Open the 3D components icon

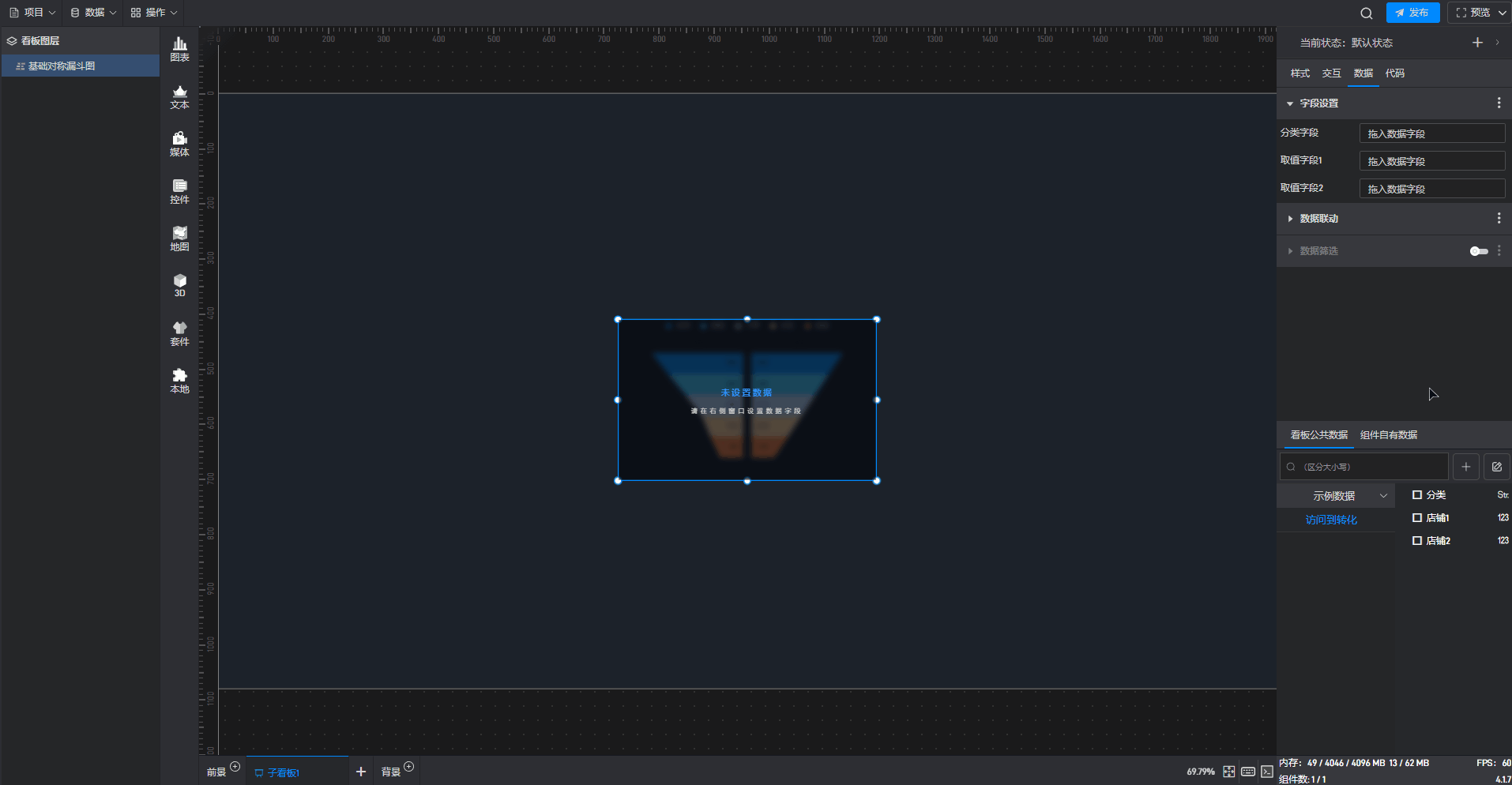click(x=179, y=285)
